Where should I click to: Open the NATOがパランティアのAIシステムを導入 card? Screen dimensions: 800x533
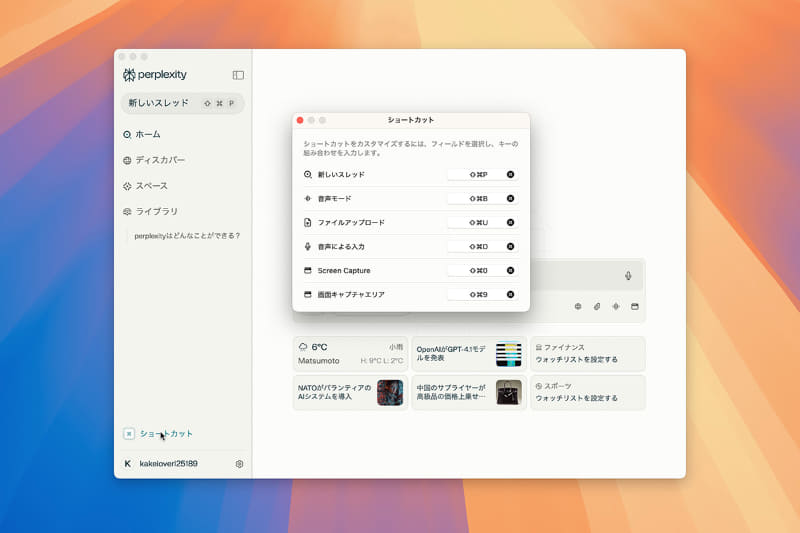click(351, 392)
